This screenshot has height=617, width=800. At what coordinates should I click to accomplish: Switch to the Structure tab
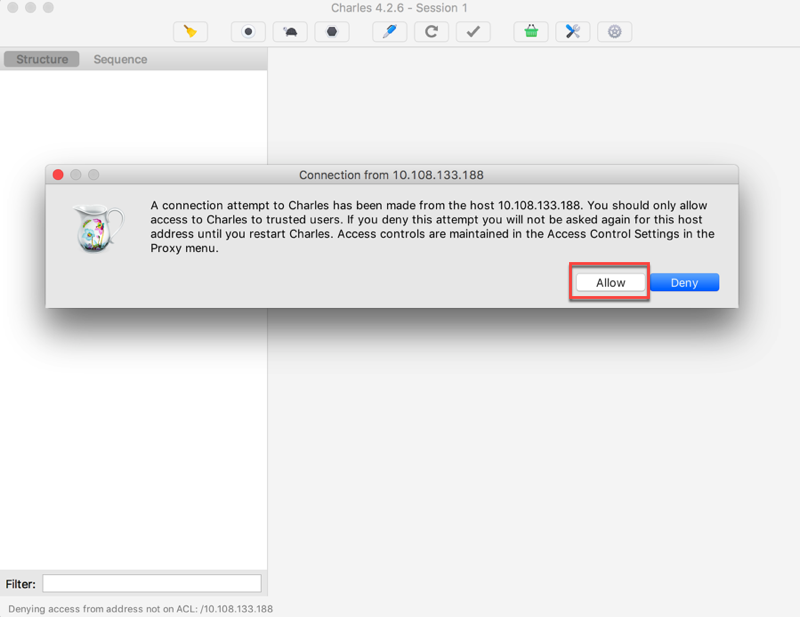point(42,59)
